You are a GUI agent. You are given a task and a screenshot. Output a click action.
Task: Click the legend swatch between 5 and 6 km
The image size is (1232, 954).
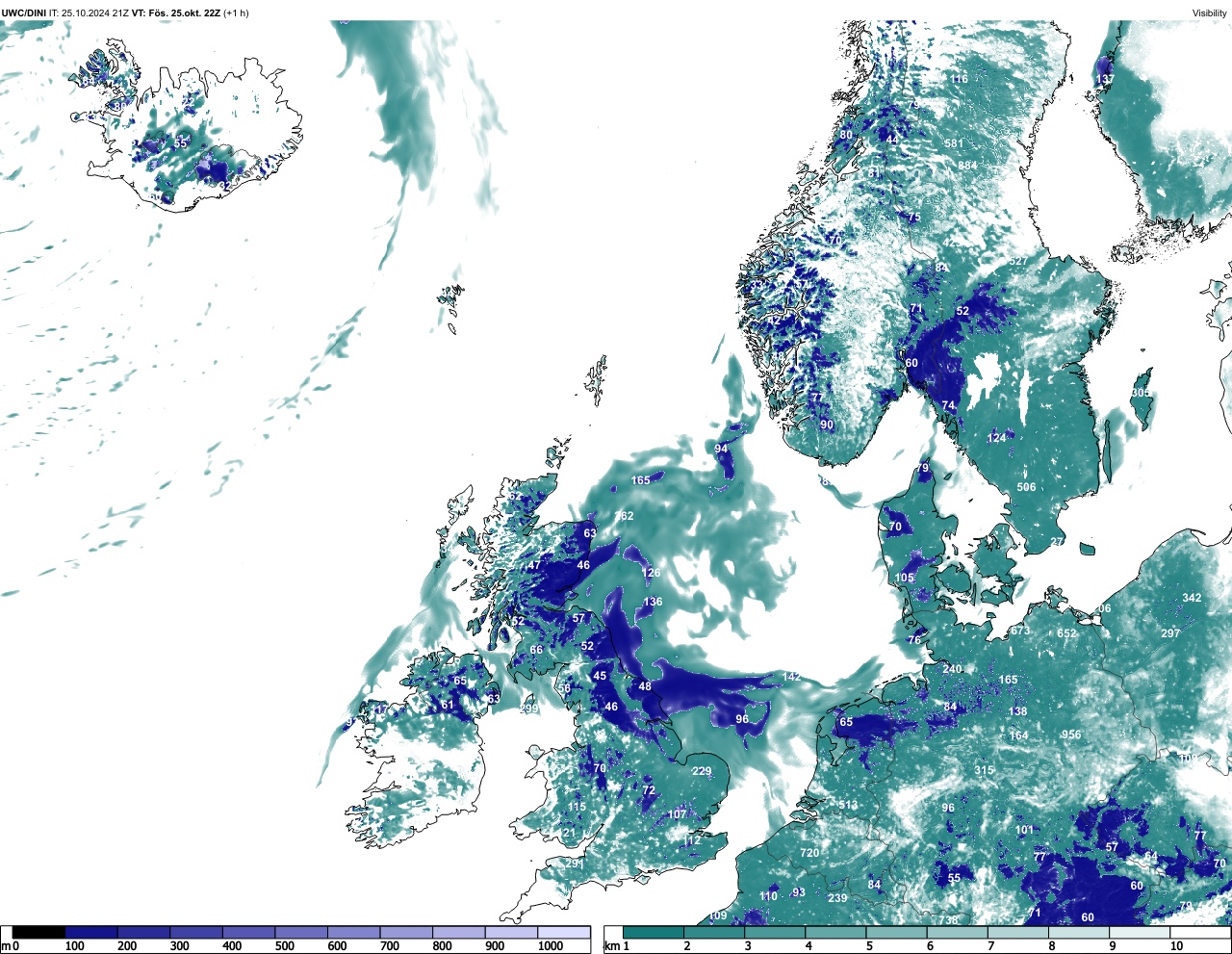click(x=897, y=932)
